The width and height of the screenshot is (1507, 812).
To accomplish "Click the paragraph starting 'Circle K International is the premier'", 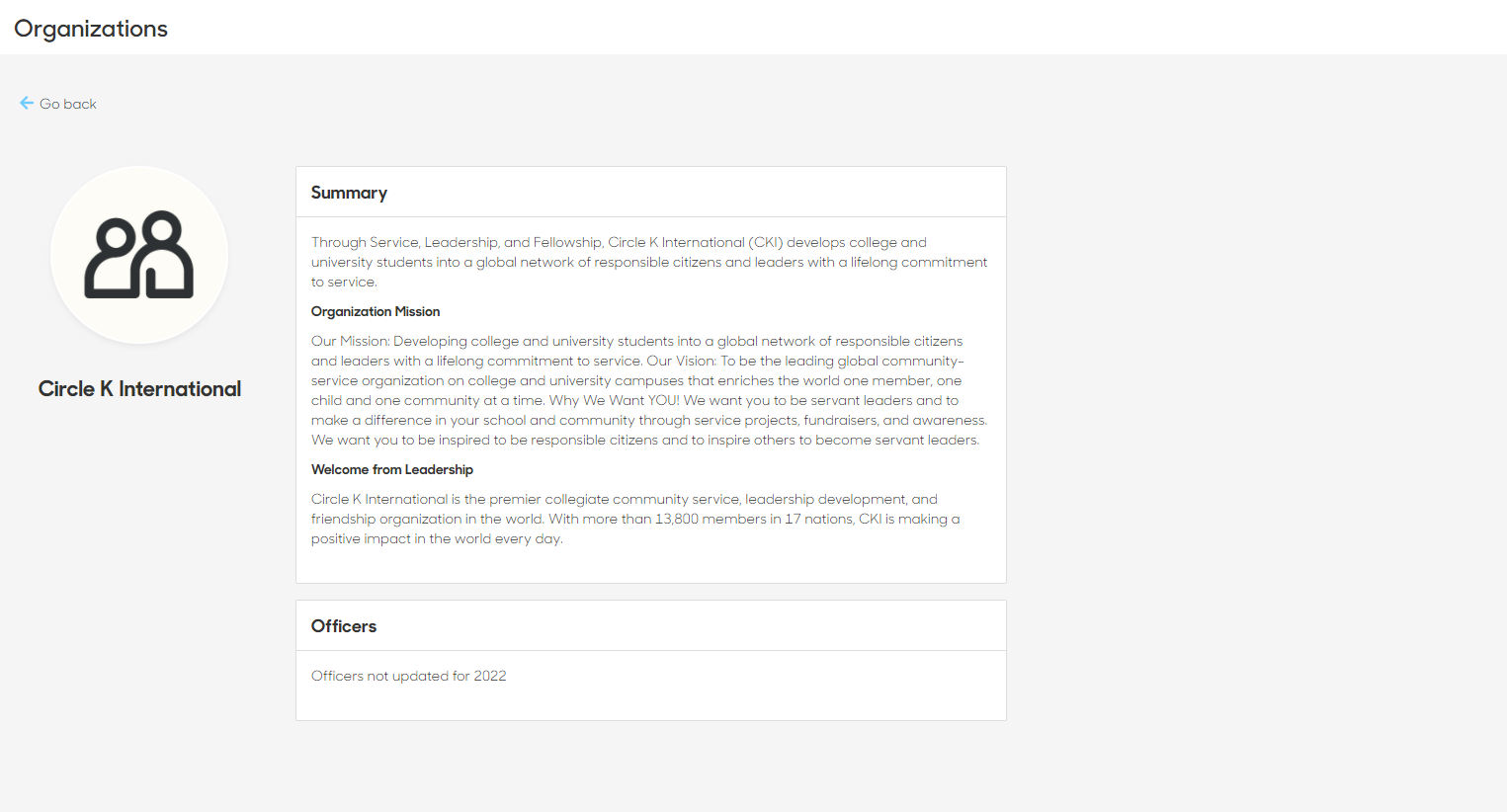I will click(x=635, y=519).
